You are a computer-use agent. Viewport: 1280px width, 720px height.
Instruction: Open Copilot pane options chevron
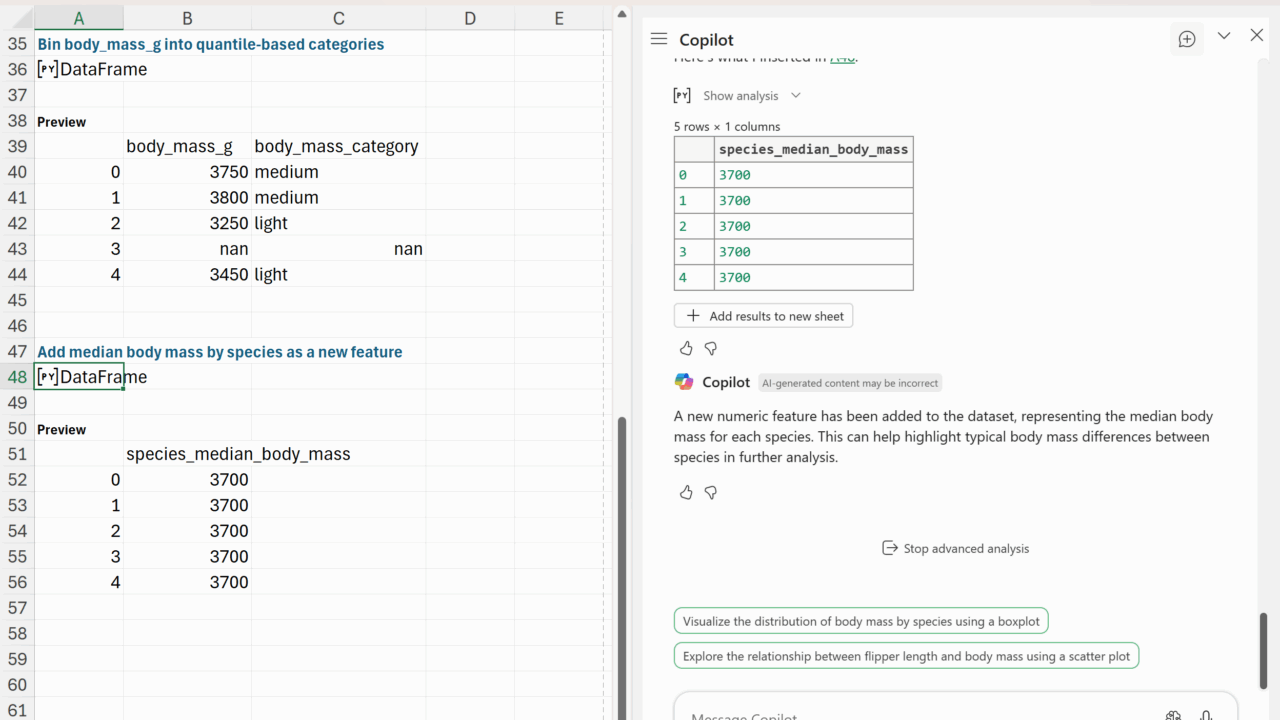[x=1223, y=36]
